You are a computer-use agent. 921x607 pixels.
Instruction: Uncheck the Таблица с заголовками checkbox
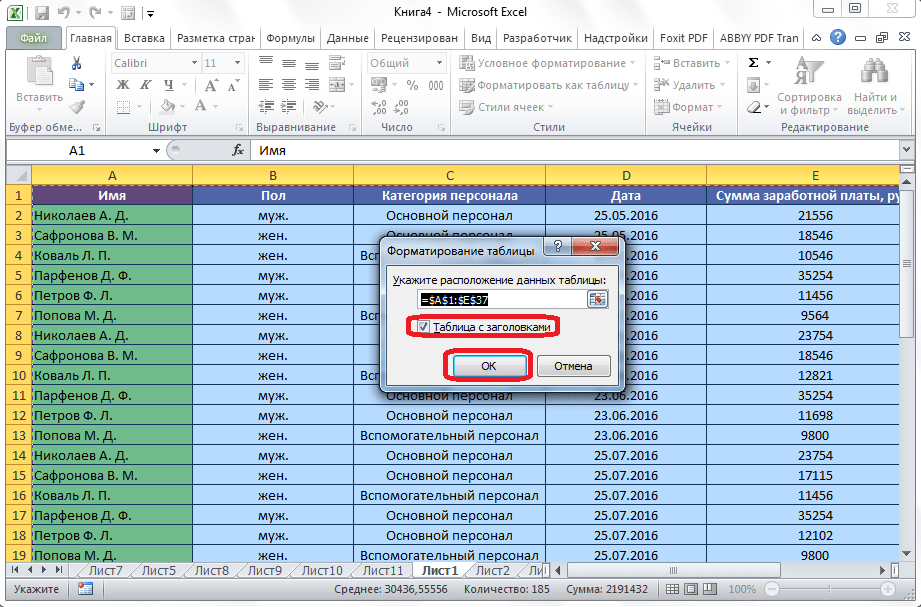click(x=424, y=326)
